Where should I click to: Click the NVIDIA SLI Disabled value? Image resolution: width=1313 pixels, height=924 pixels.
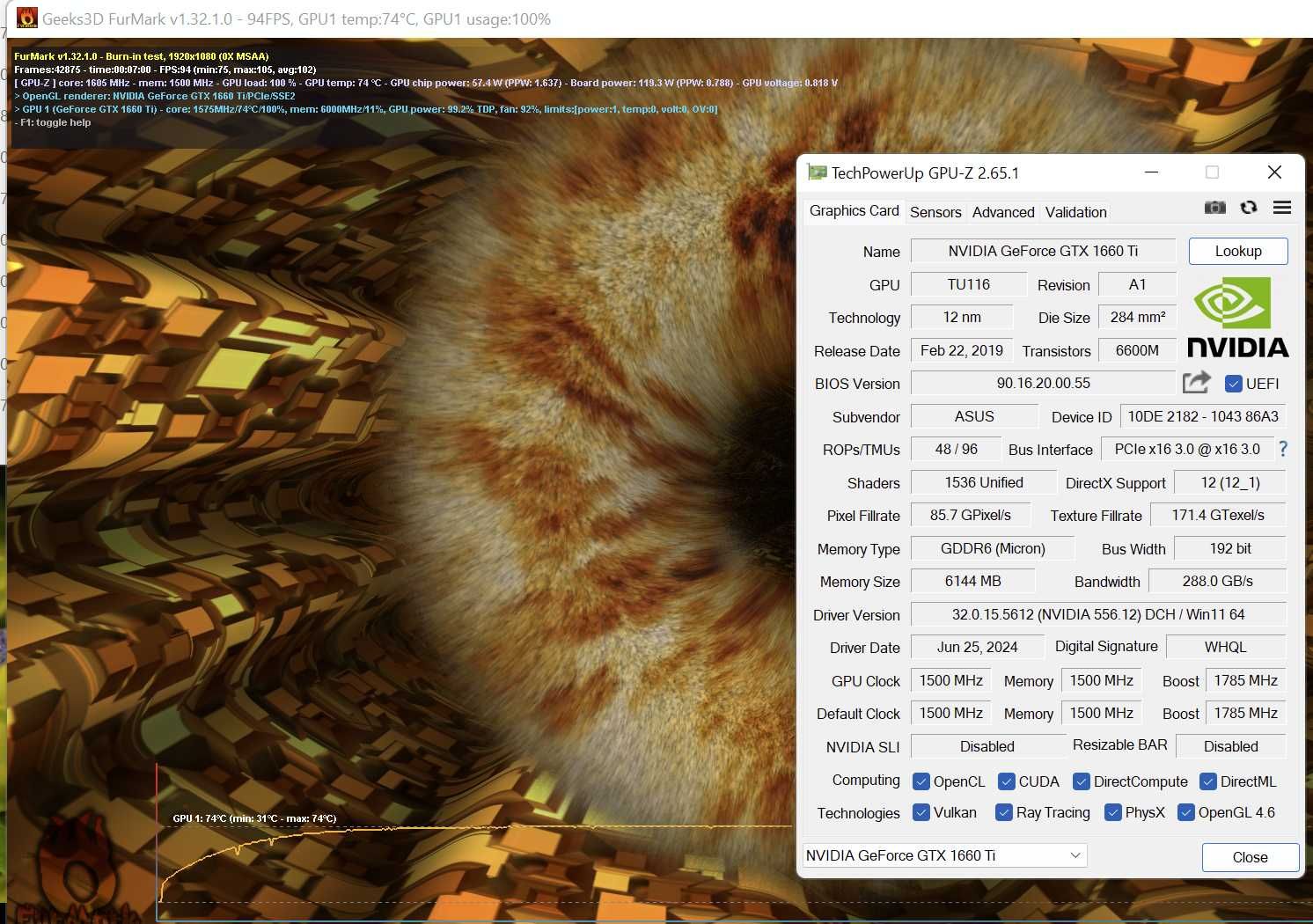point(987,746)
